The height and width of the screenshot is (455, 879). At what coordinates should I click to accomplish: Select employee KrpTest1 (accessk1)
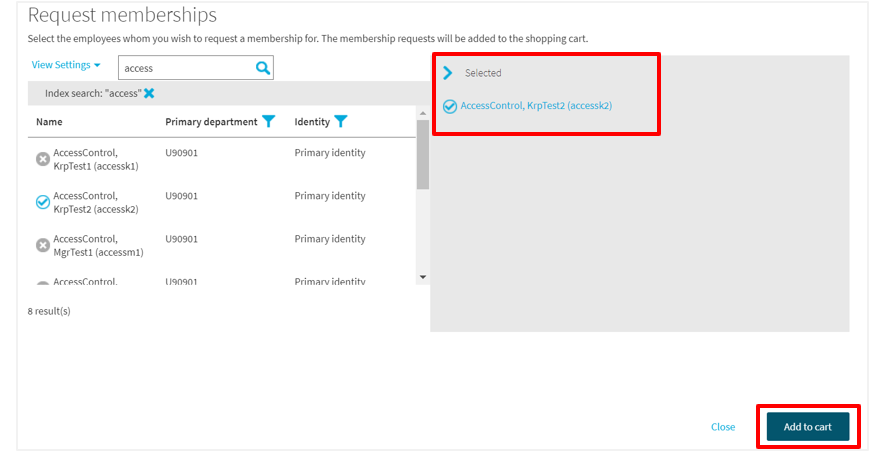click(x=43, y=159)
